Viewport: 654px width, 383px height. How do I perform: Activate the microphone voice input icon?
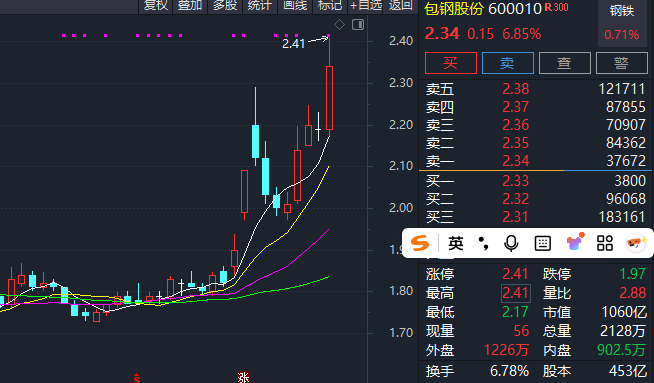(x=511, y=243)
